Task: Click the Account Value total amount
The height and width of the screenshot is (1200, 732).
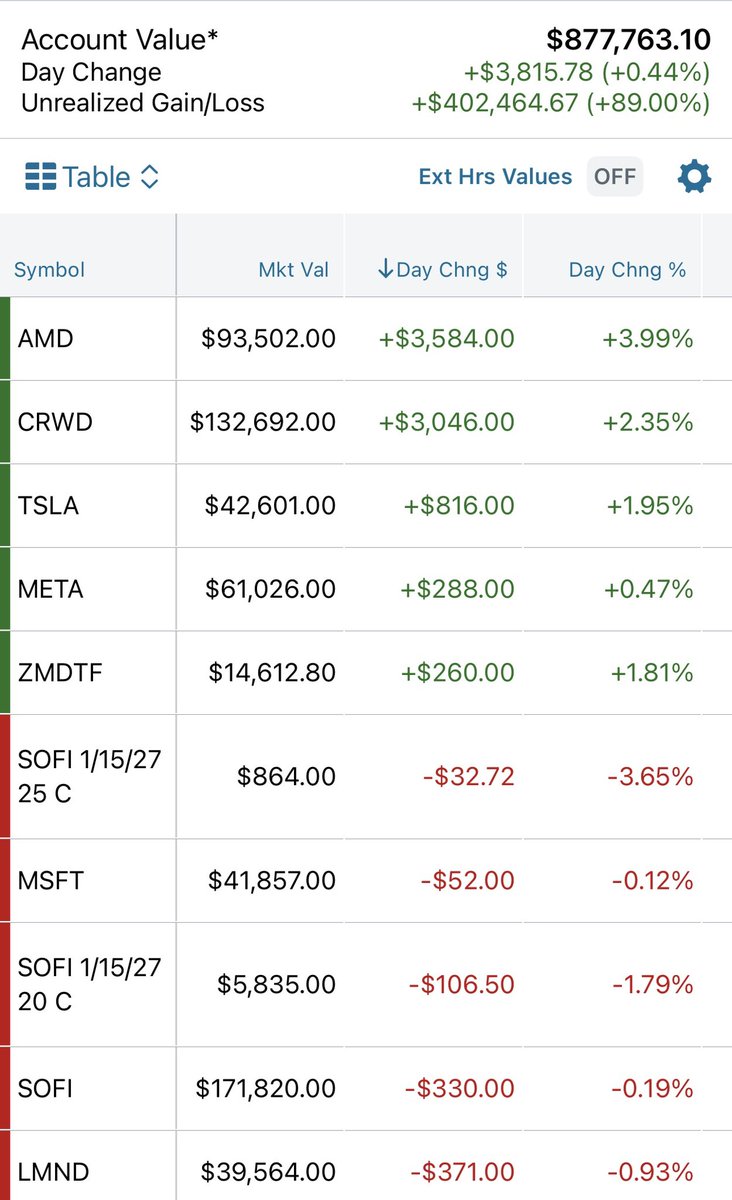Action: tap(628, 40)
